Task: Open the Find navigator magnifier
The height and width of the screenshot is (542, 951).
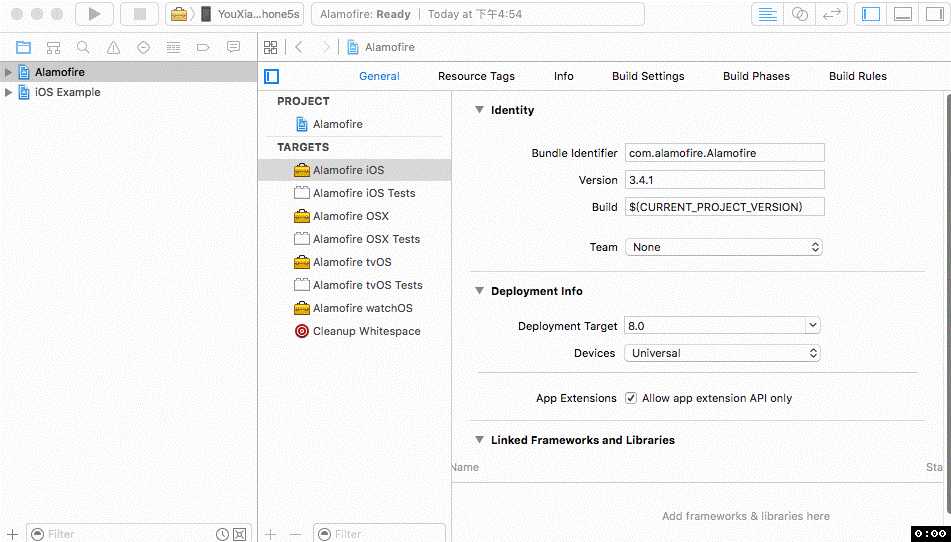Action: [83, 47]
